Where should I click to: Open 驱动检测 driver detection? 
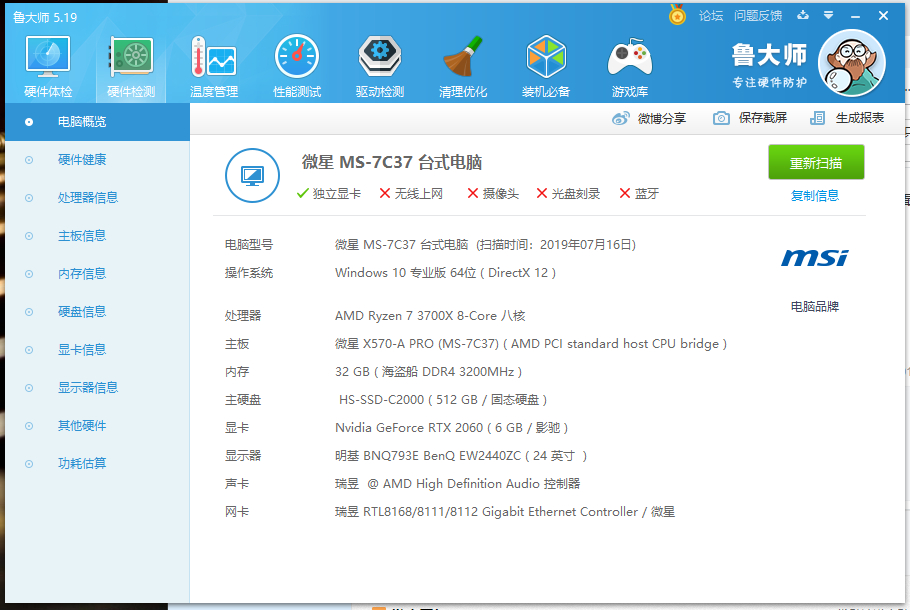380,67
